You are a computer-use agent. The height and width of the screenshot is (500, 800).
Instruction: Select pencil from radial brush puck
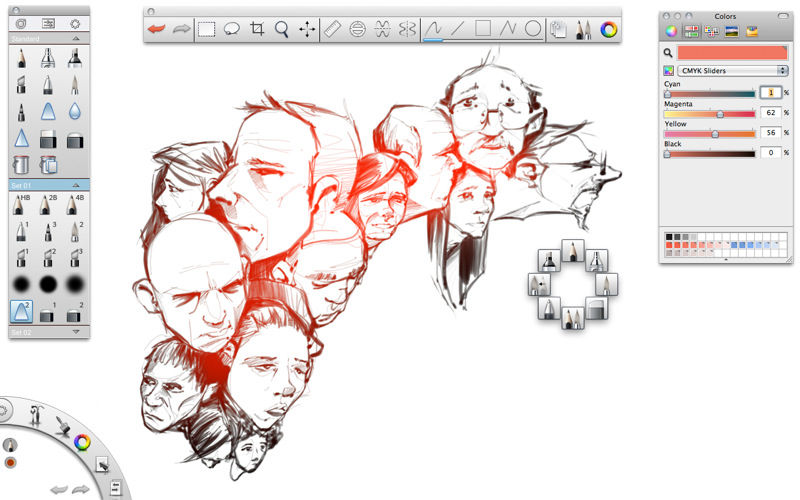pyautogui.click(x=572, y=251)
